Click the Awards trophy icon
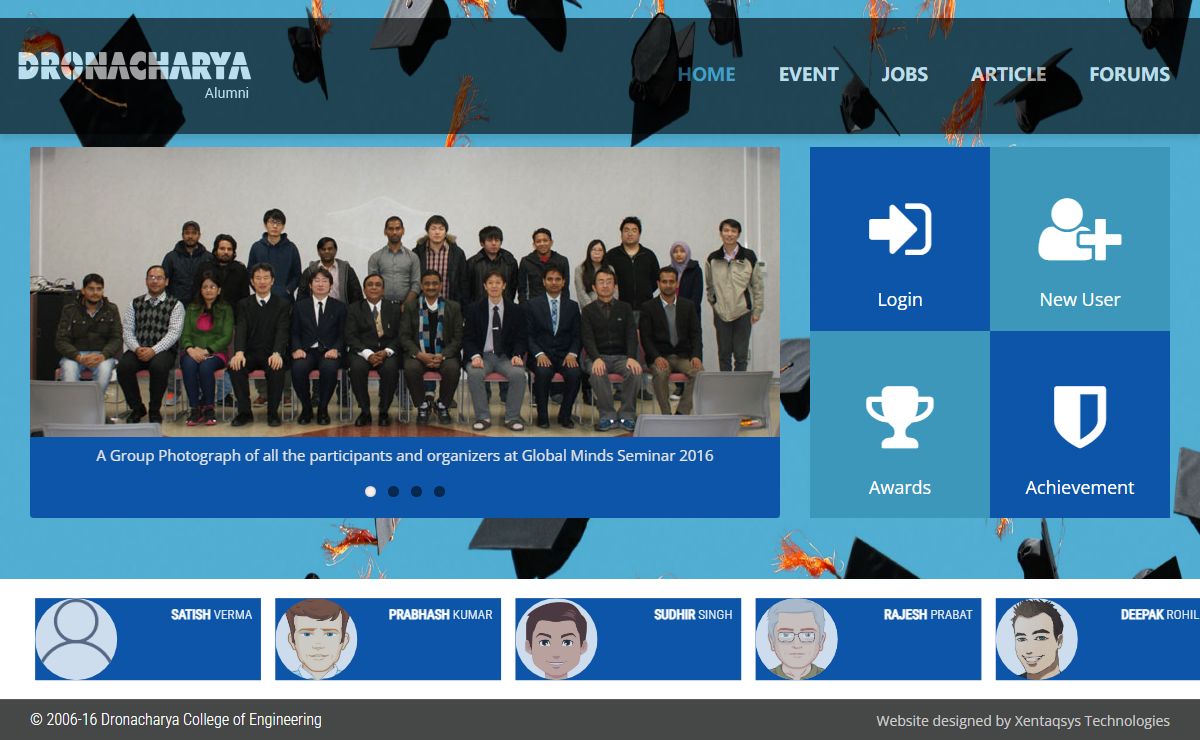The height and width of the screenshot is (740, 1200). coord(900,417)
